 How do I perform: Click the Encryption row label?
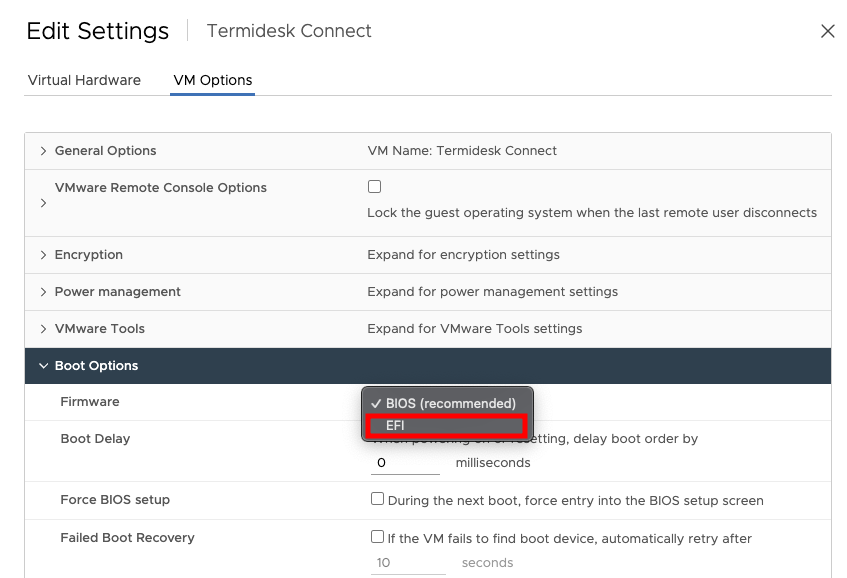[x=89, y=255]
